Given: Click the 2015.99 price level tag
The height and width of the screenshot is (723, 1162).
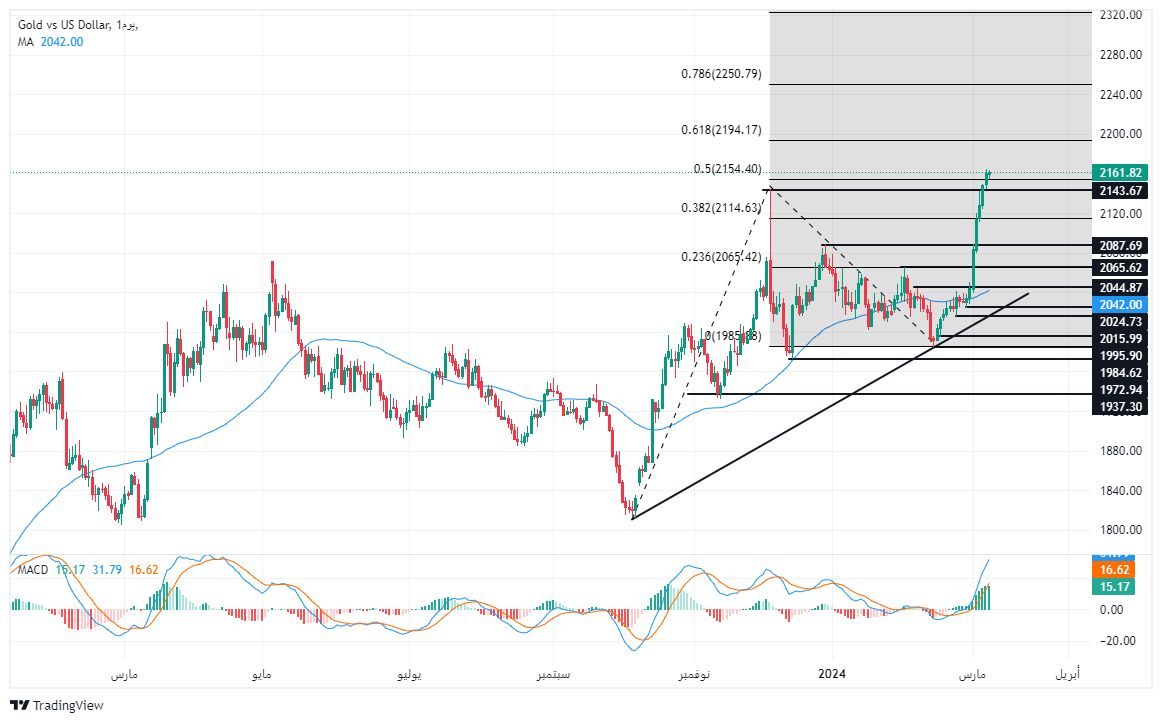Looking at the screenshot, I should (x=1120, y=339).
